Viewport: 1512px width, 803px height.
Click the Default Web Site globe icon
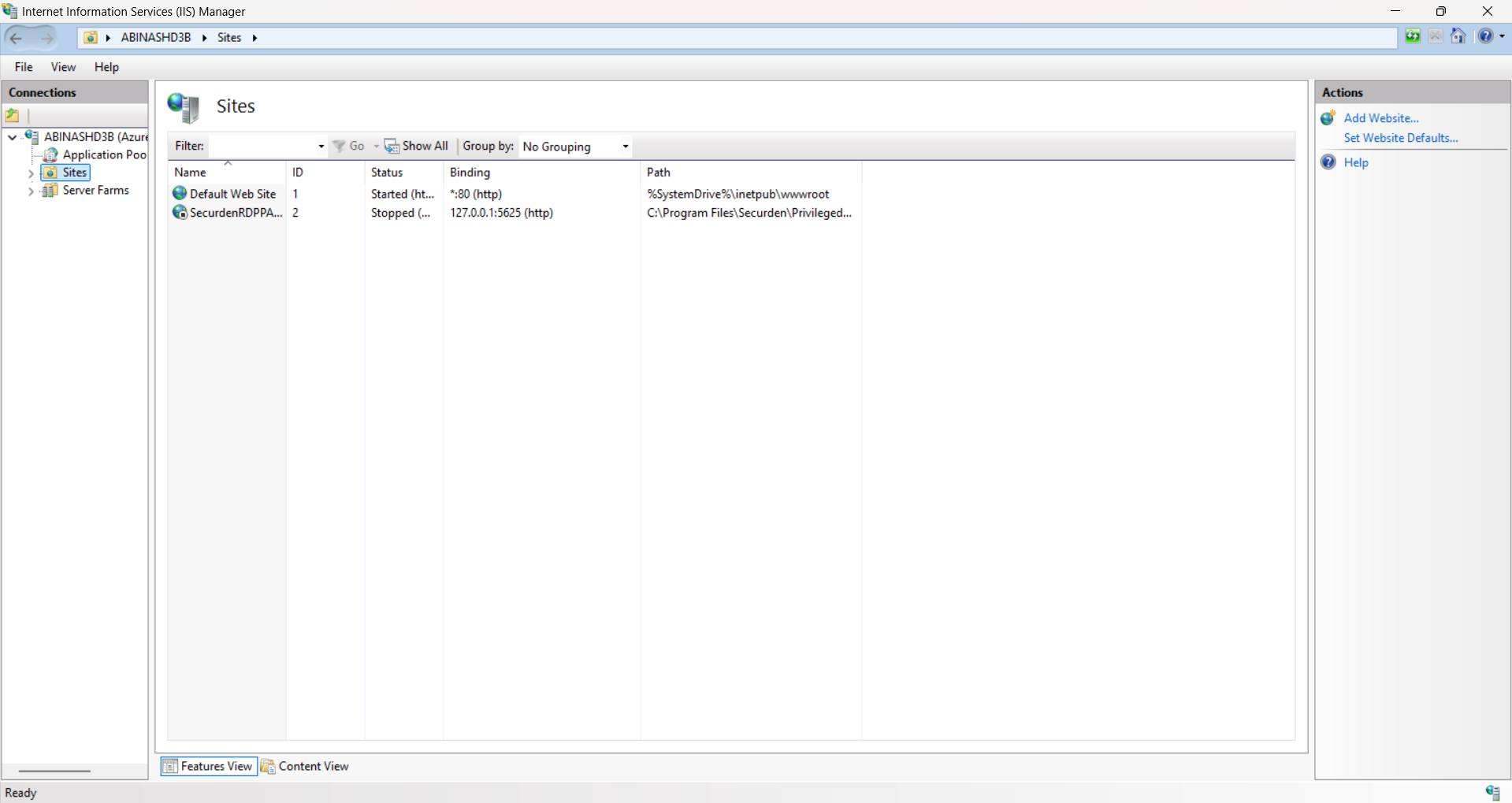[x=180, y=193]
